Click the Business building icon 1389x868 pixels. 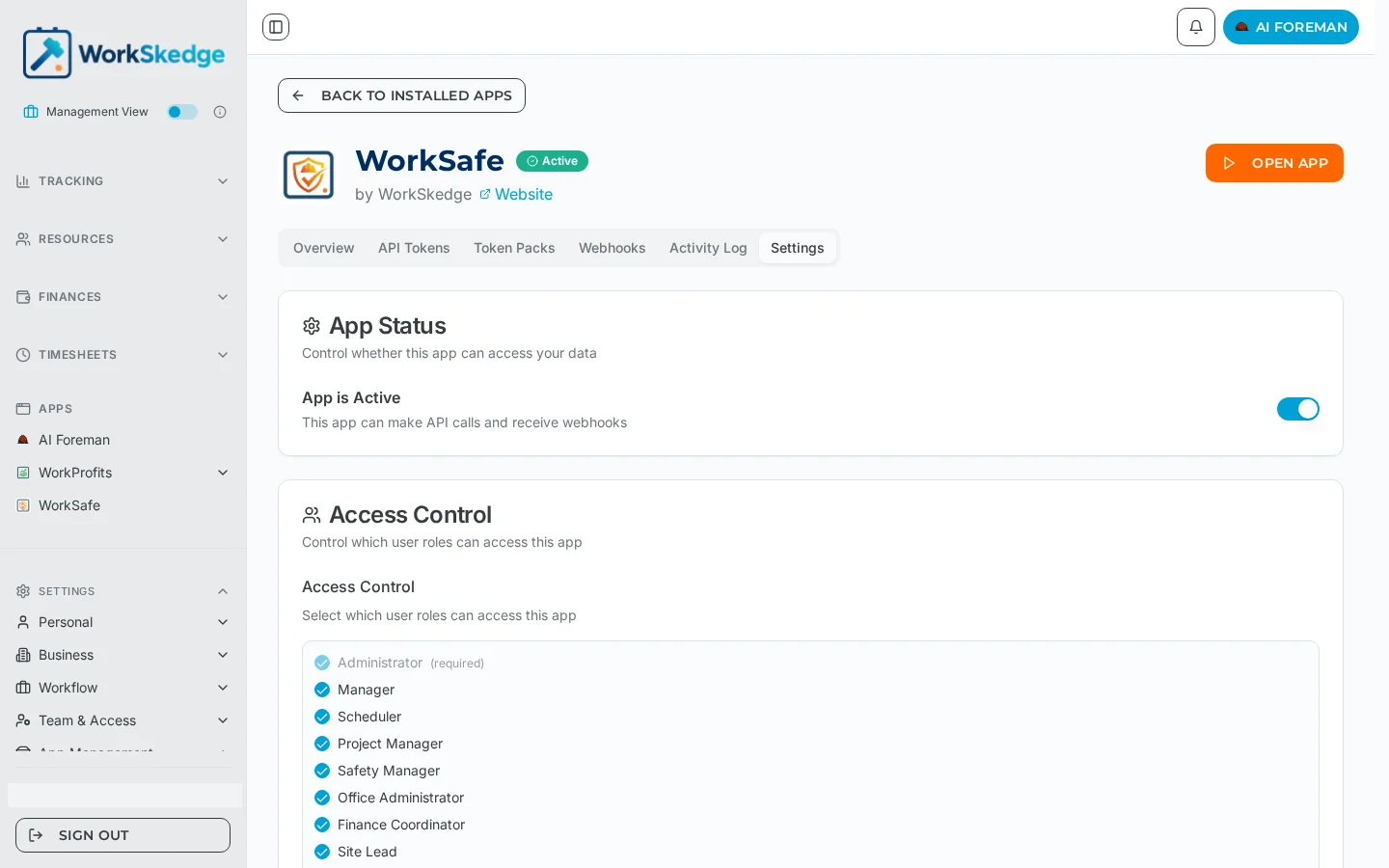(x=23, y=655)
